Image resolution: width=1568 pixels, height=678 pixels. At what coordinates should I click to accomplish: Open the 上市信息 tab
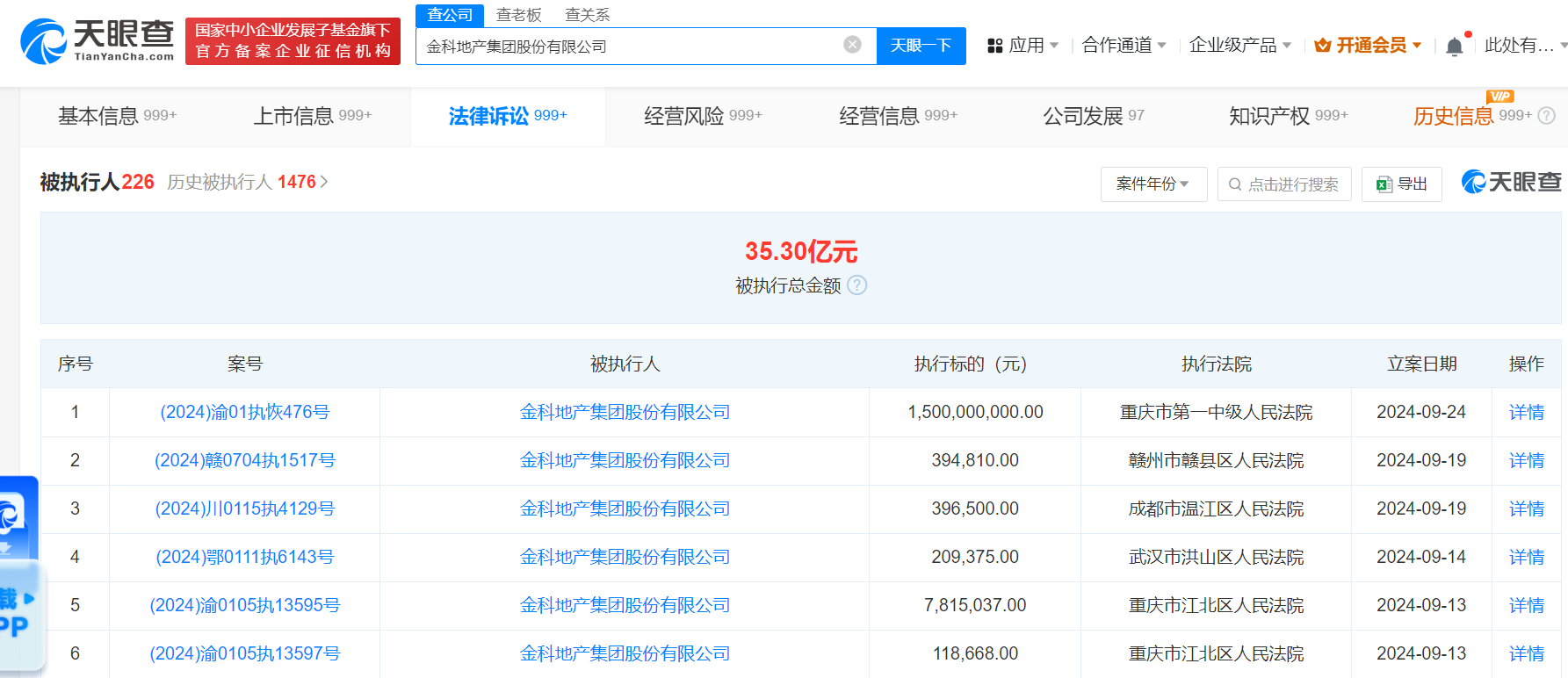(313, 116)
